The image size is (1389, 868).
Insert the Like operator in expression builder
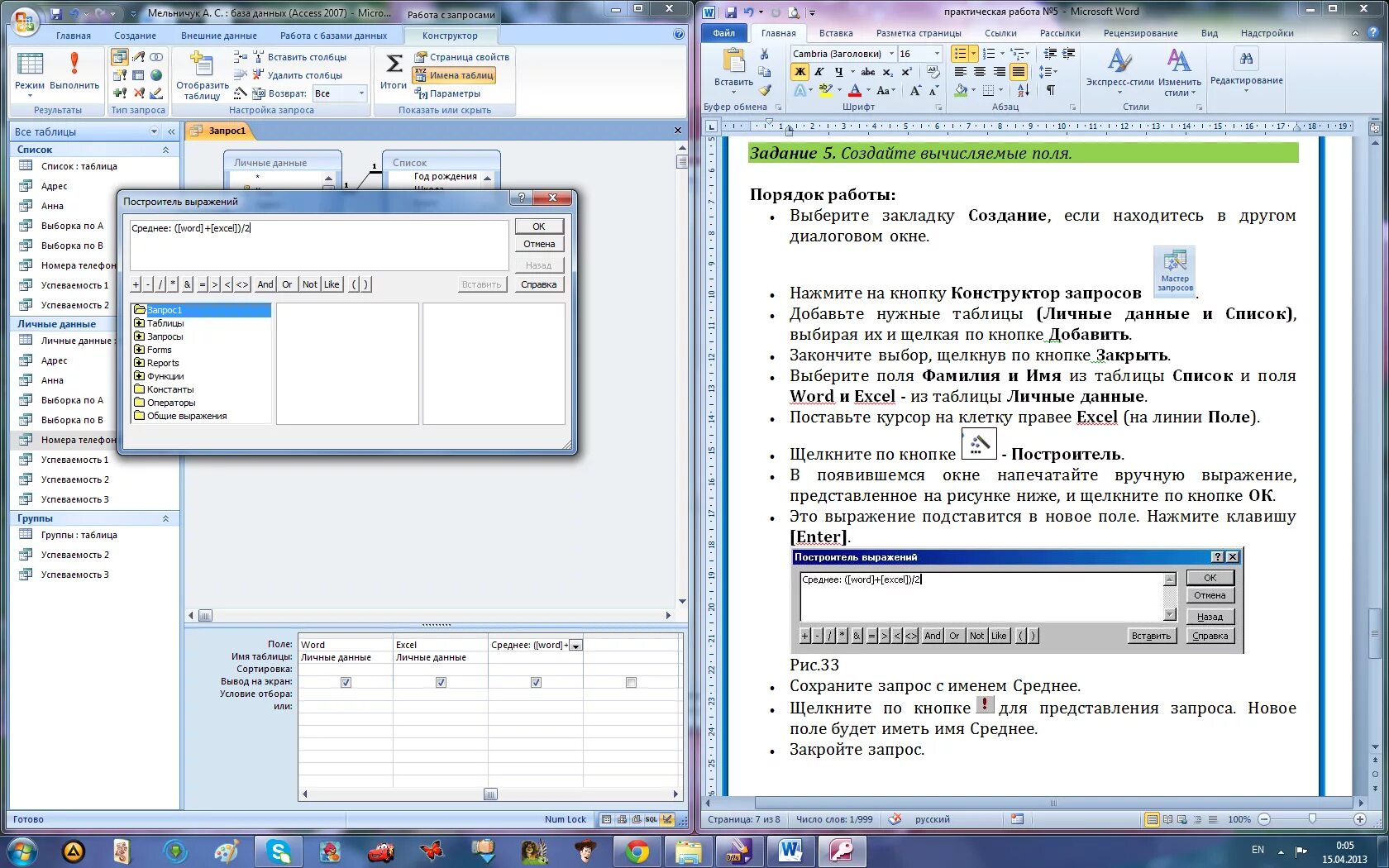click(x=332, y=284)
